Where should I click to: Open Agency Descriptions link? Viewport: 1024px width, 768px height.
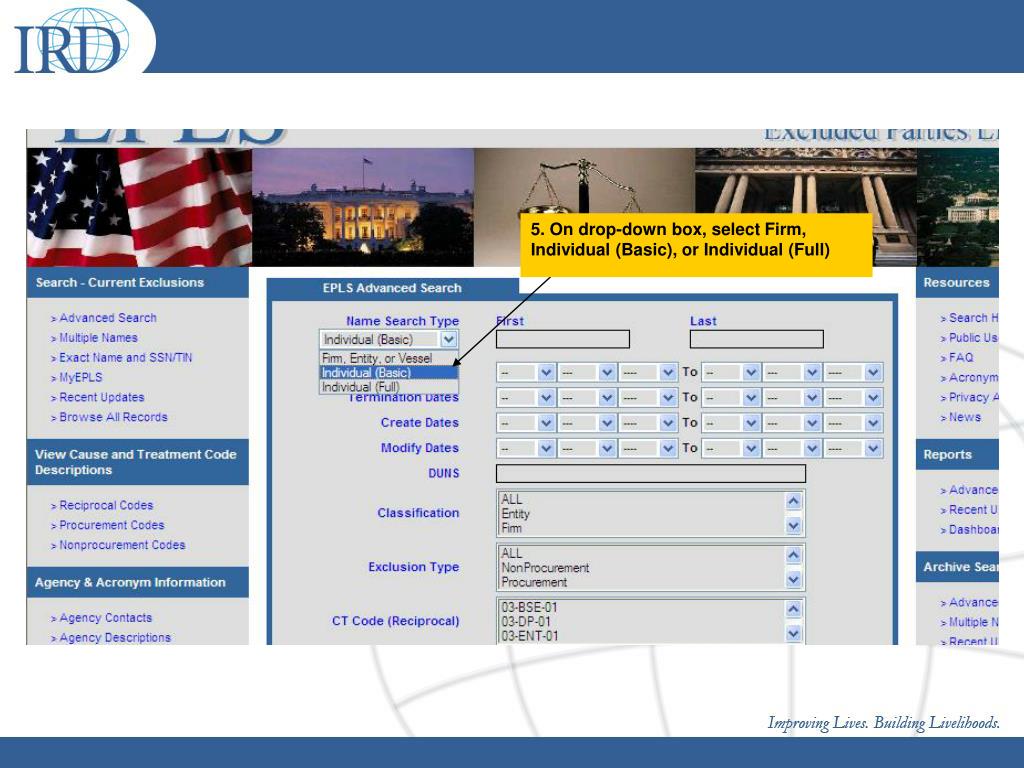pos(115,637)
